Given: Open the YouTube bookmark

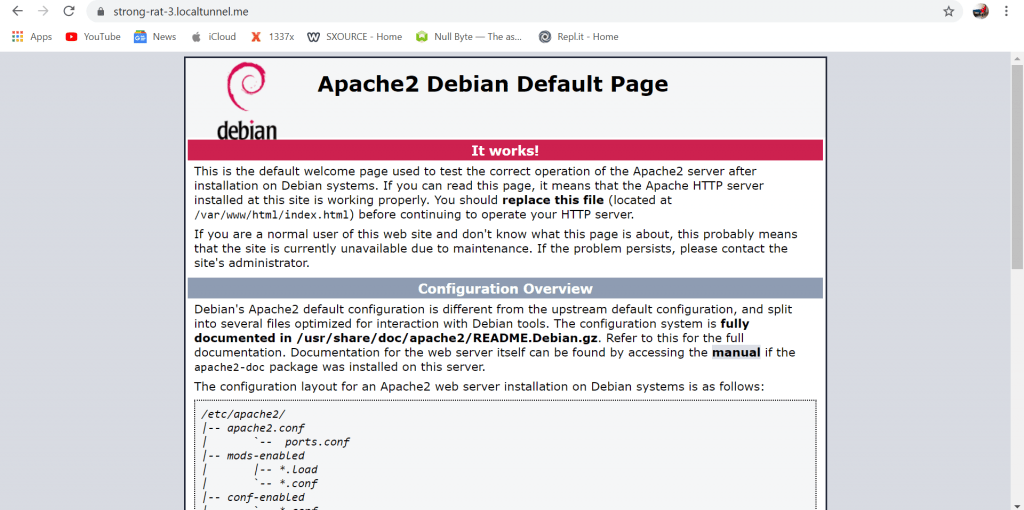Looking at the screenshot, I should point(93,37).
